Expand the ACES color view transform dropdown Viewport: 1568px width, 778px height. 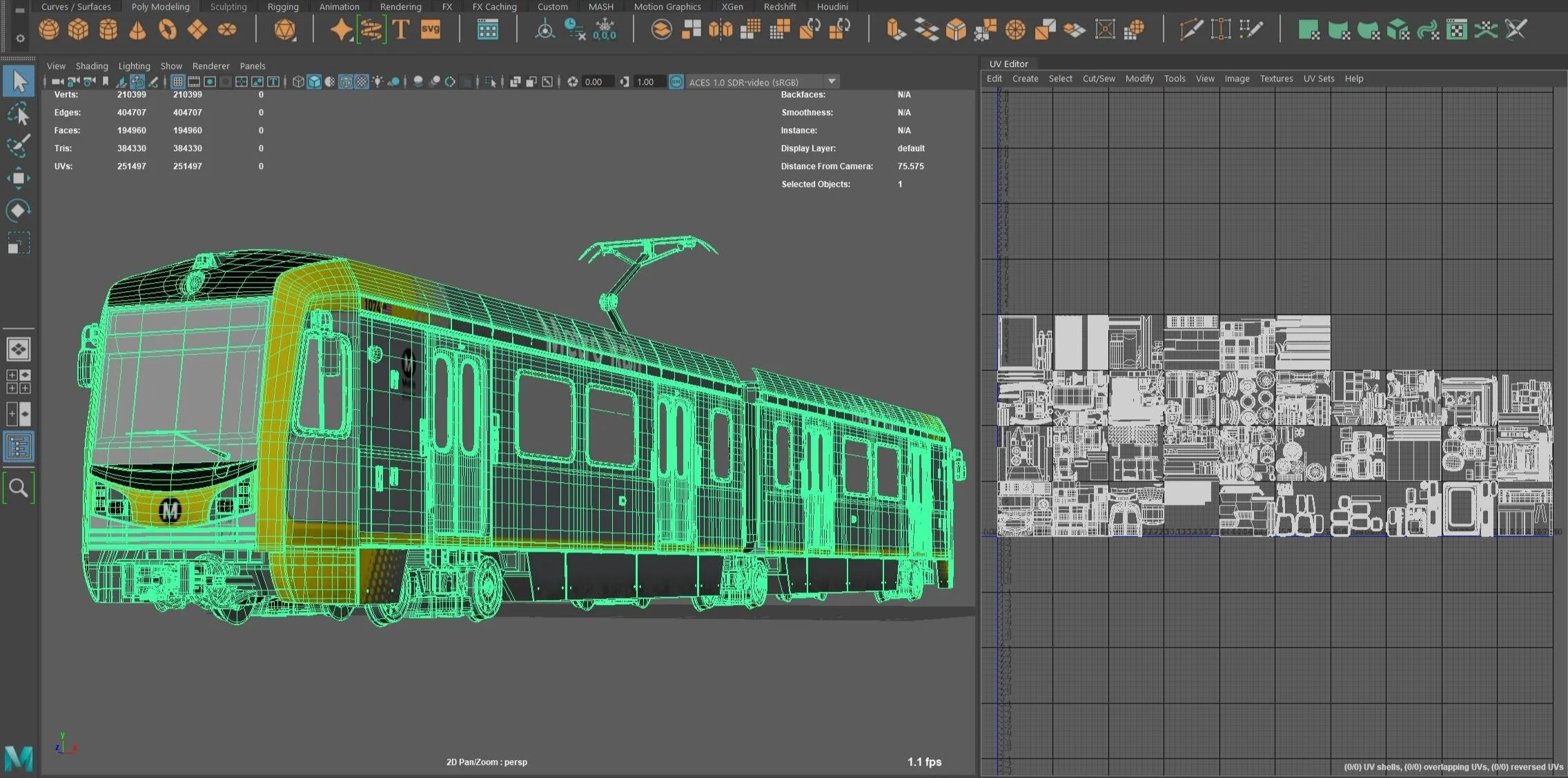(x=832, y=81)
